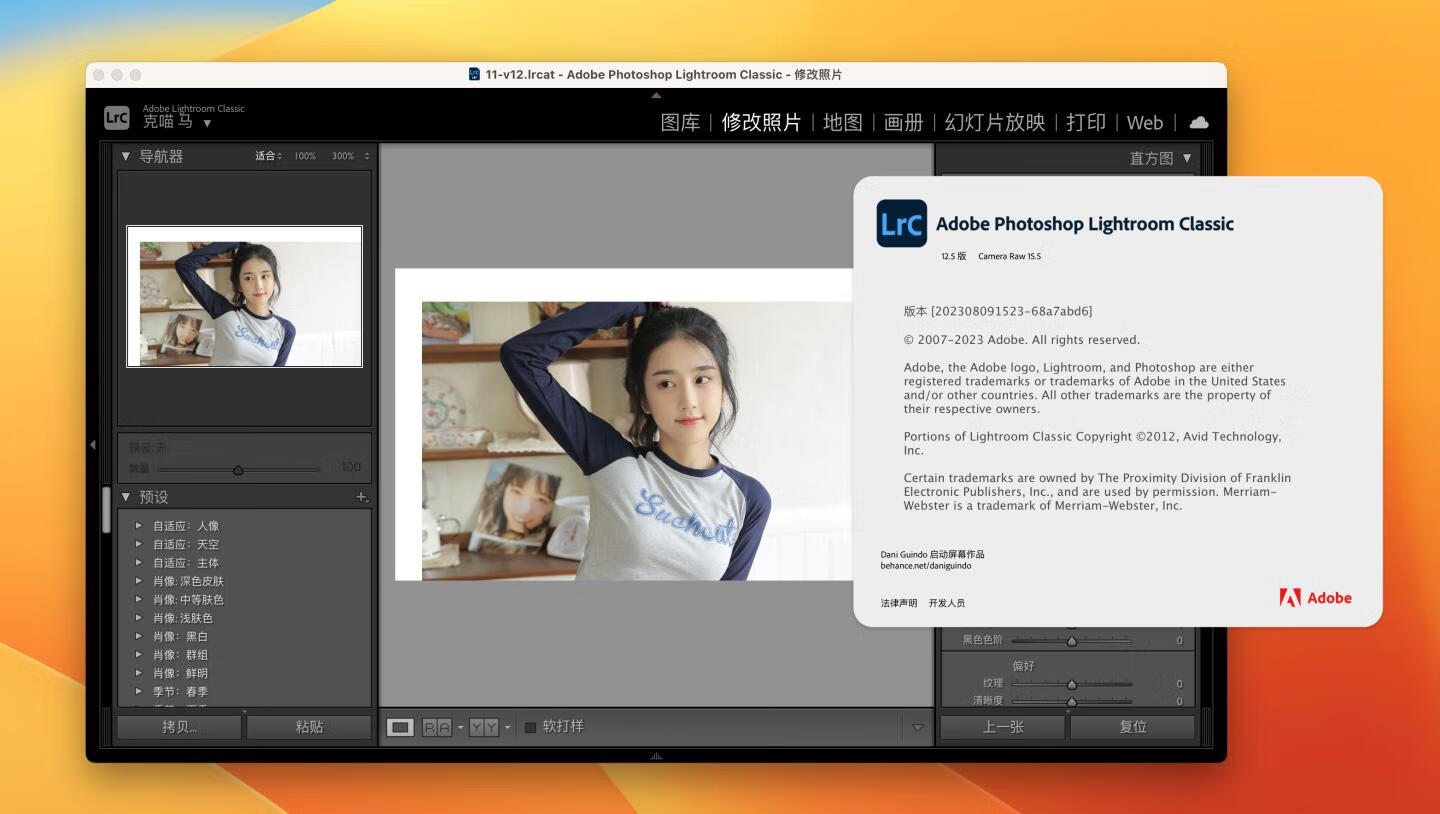1440x814 pixels.
Task: Switch to the 修改照片 module
Action: tap(761, 122)
